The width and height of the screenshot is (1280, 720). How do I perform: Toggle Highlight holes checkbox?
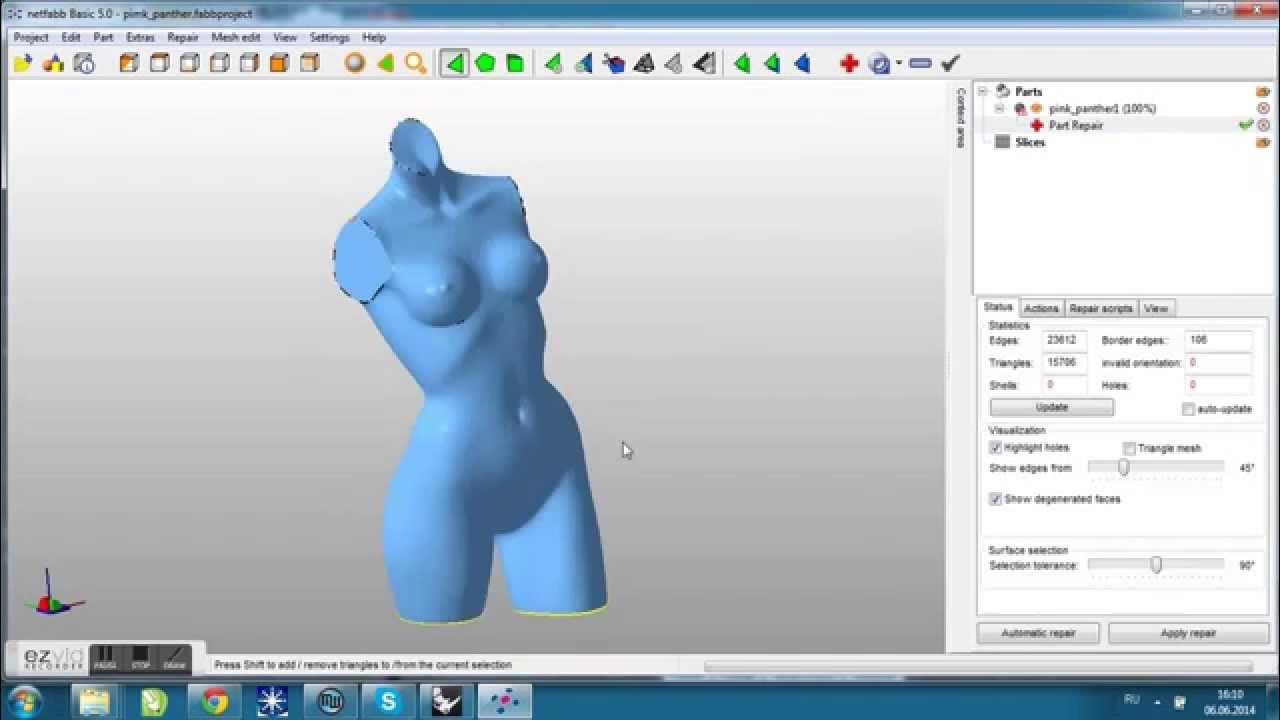click(x=995, y=447)
